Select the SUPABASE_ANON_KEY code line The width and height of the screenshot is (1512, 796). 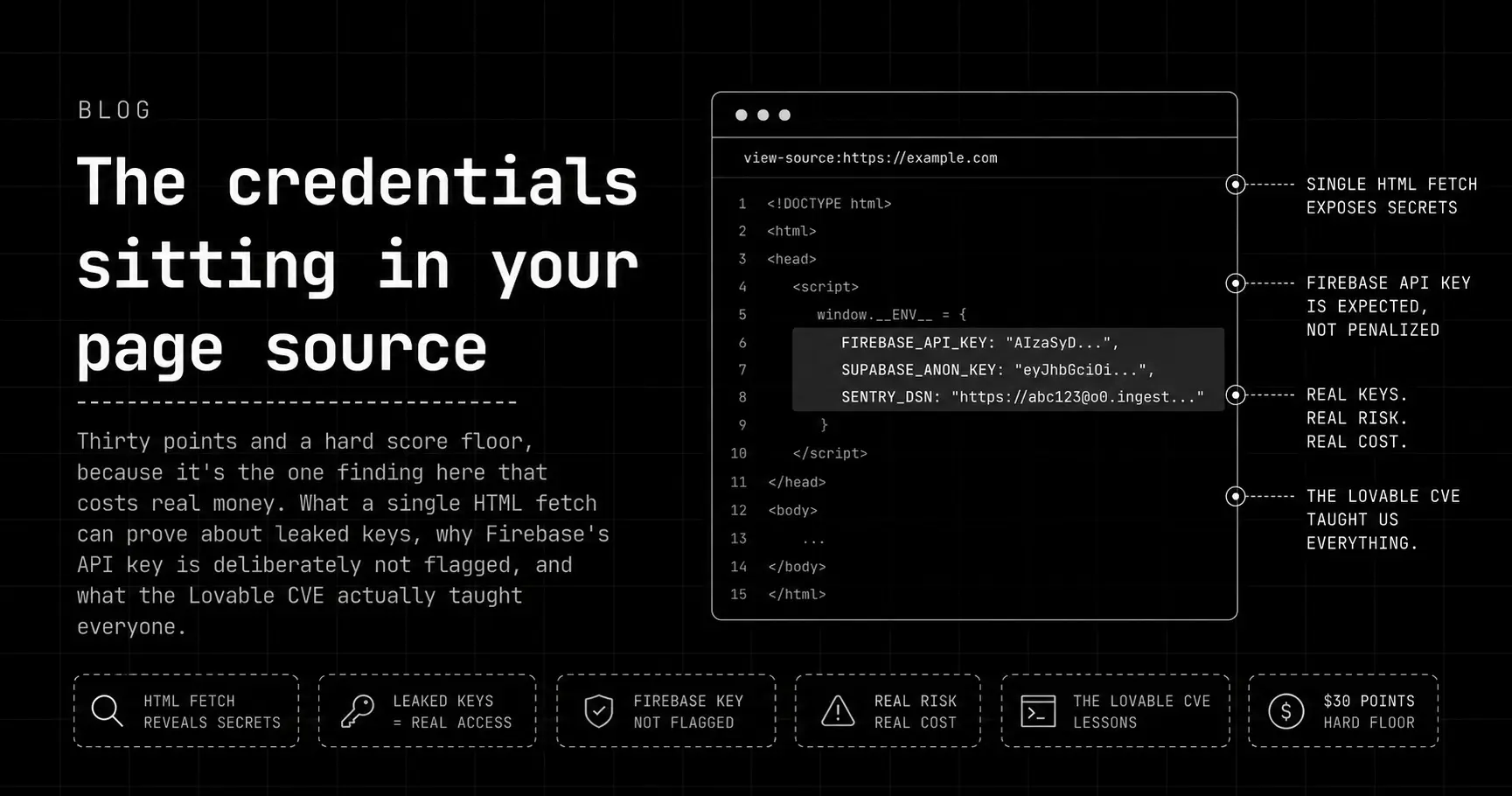[998, 370]
